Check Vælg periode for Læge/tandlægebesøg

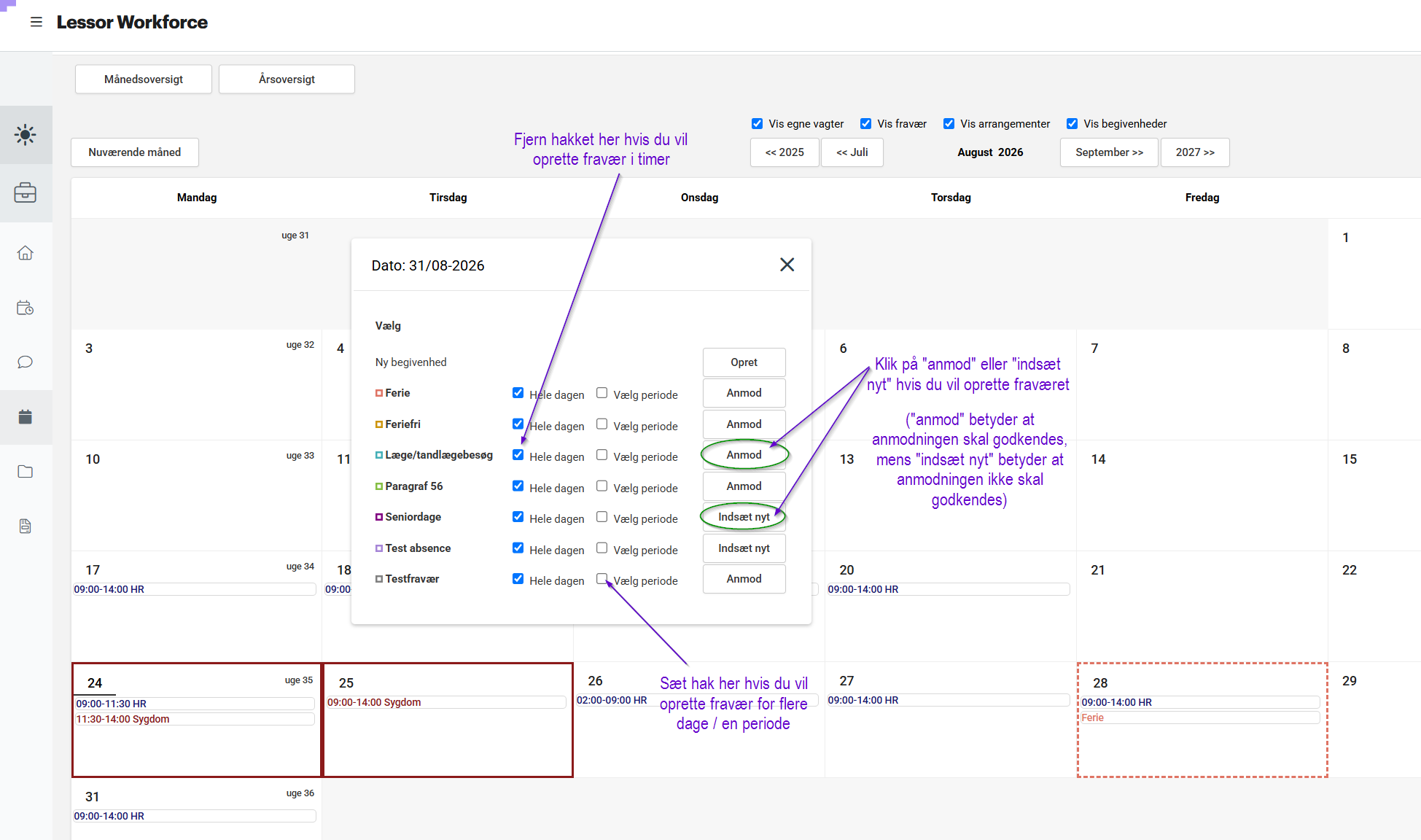click(602, 455)
